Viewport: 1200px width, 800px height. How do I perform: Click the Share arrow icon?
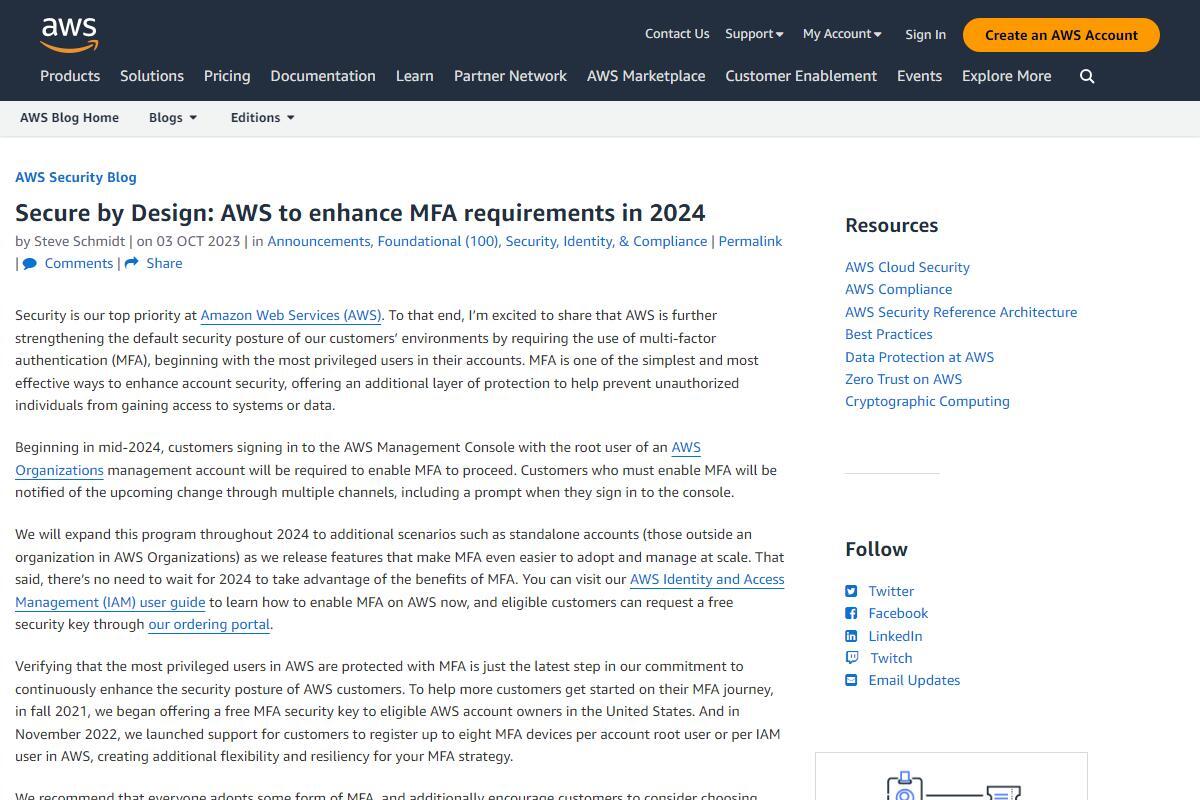131,264
